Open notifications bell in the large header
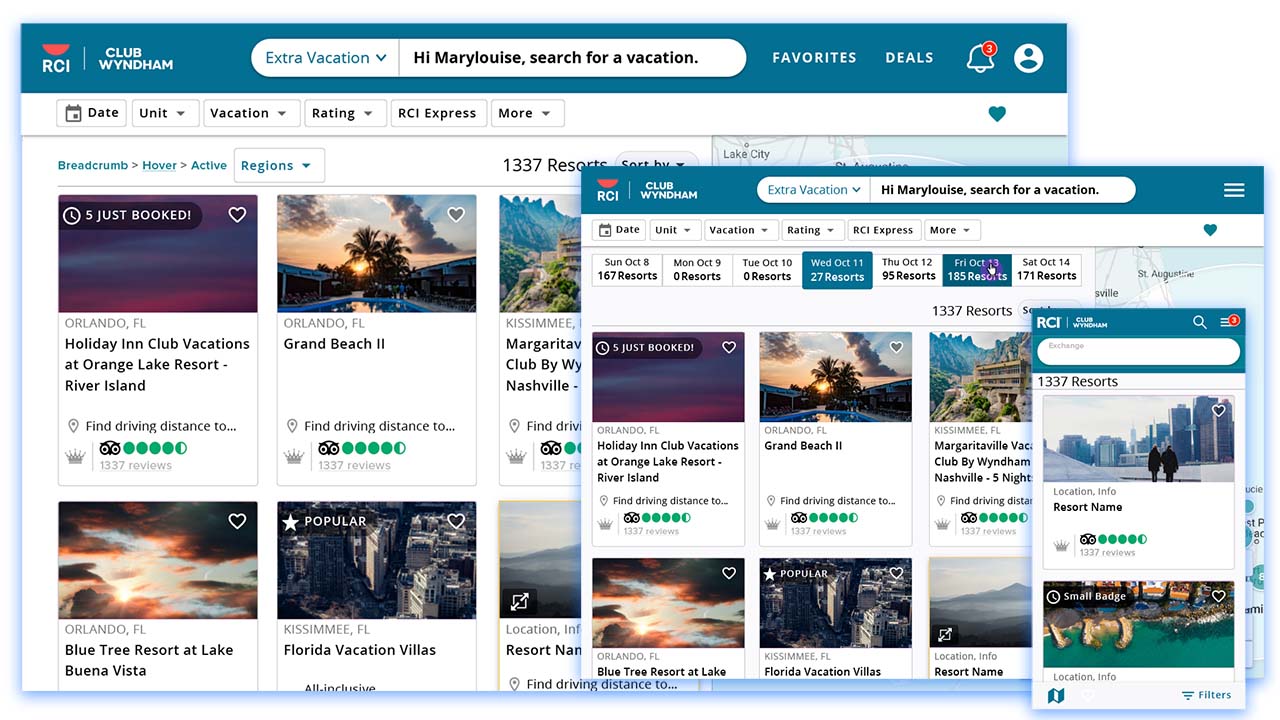This screenshot has width=1280, height=720. [980, 58]
